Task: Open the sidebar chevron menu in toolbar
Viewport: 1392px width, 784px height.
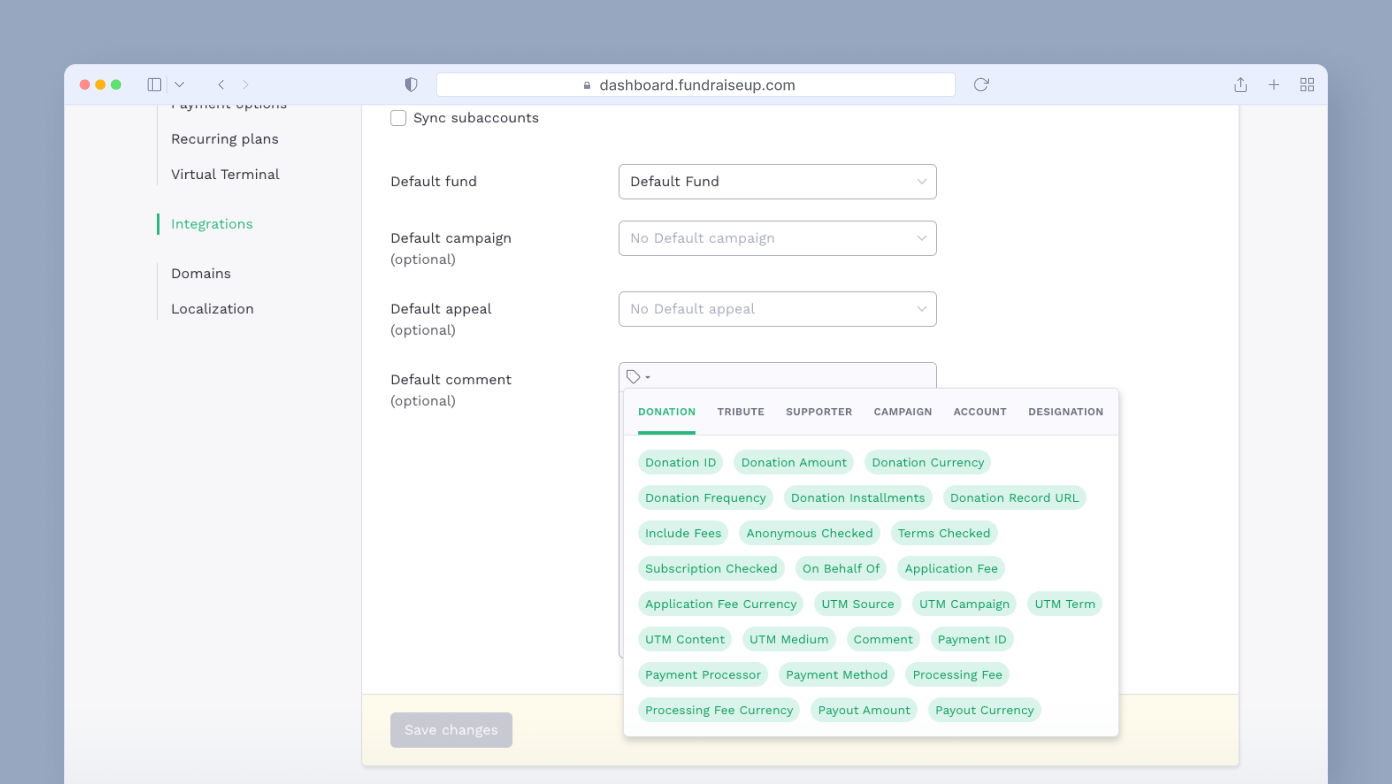Action: pyautogui.click(x=179, y=85)
